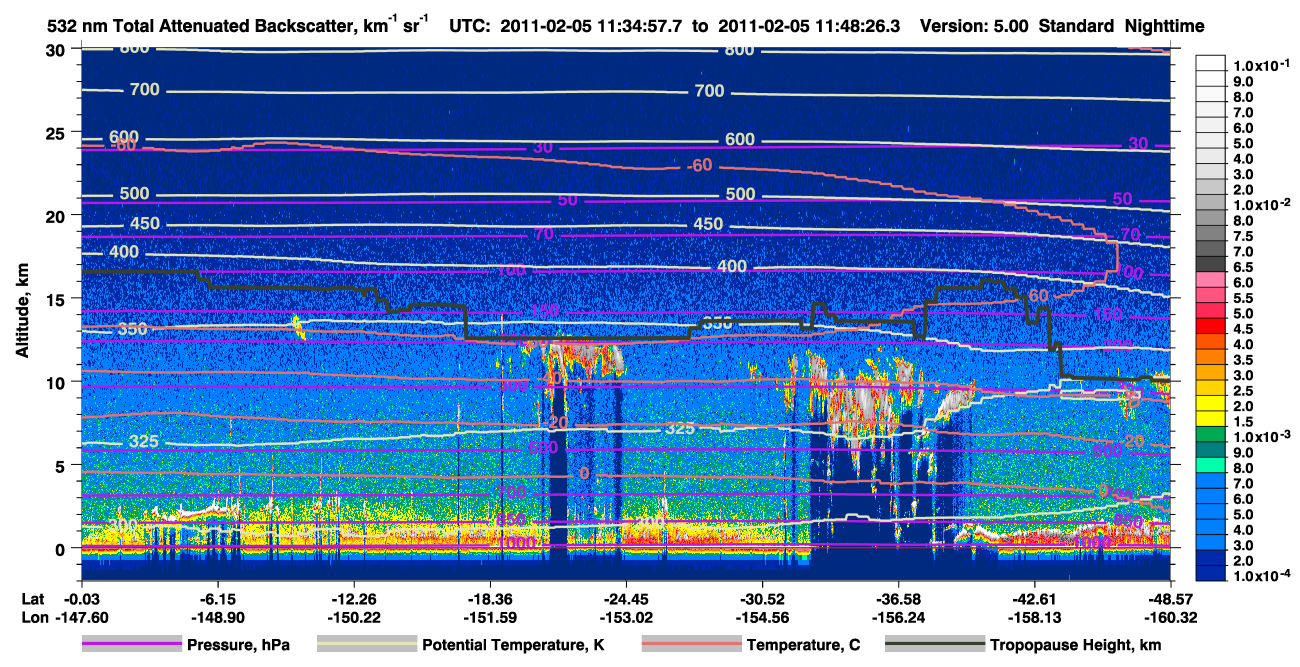
Task: Click the salmon Temperature legend line sample
Action: click(692, 645)
